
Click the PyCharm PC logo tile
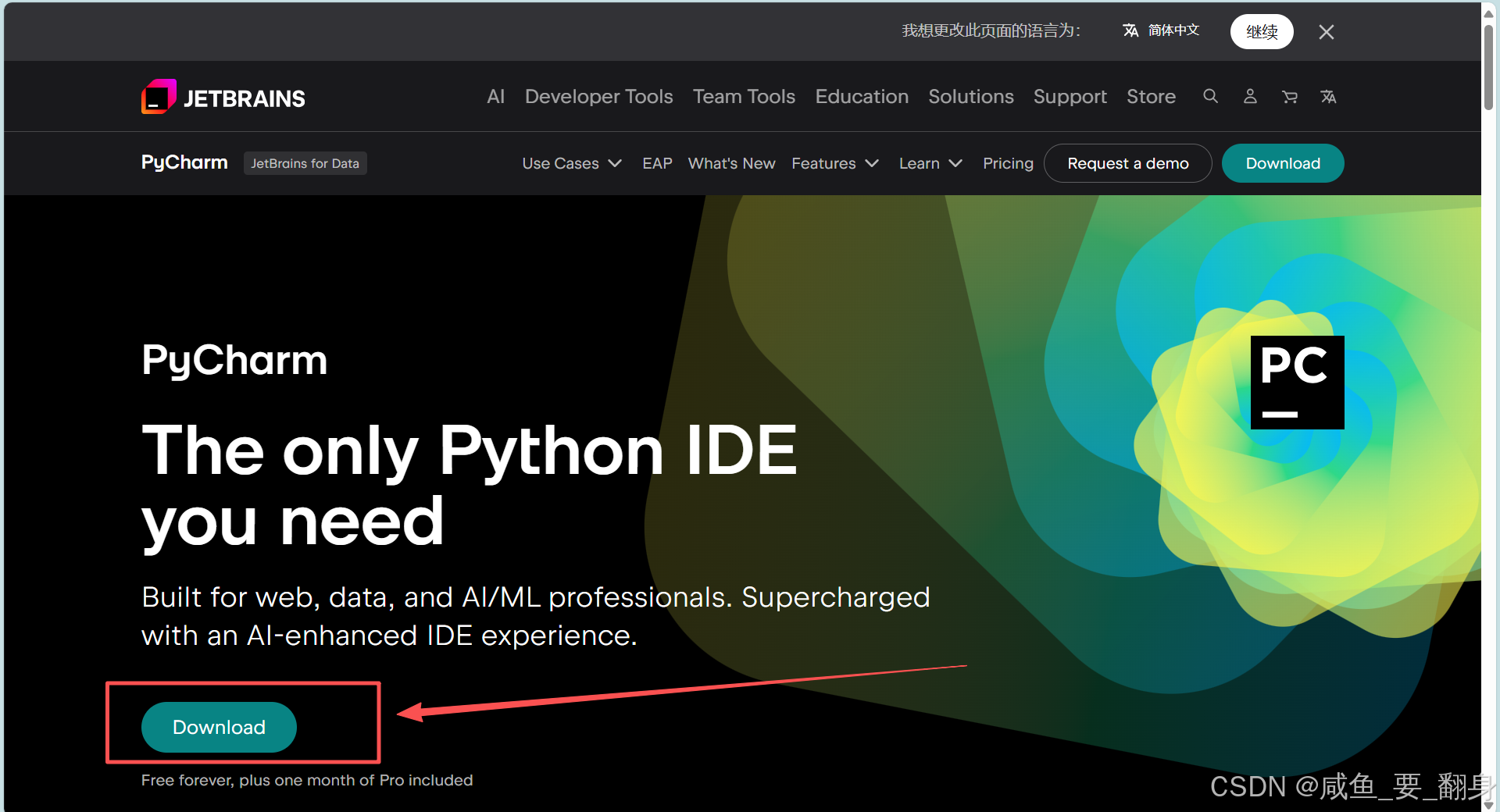pyautogui.click(x=1297, y=383)
